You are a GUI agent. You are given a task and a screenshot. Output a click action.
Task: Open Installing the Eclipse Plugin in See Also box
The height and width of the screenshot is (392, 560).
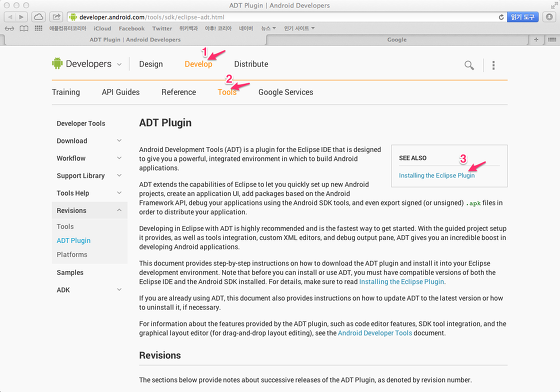point(437,176)
